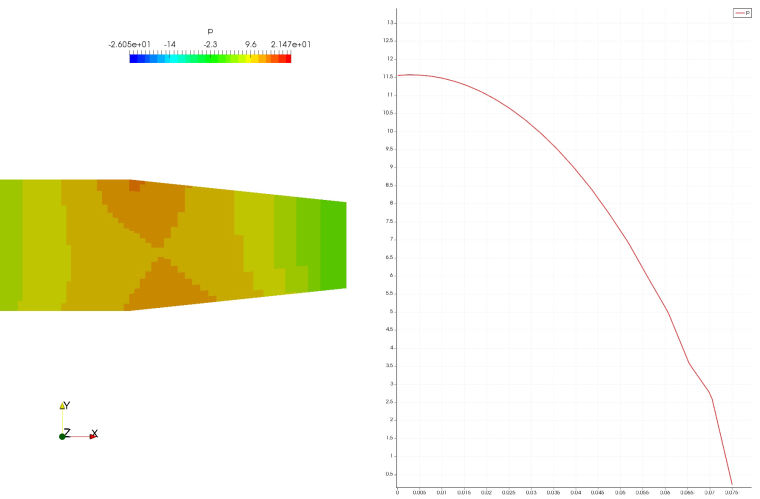Pick the bright green outlet region of nozzle
Image resolution: width=760 pixels, height=499 pixels.
(x=333, y=245)
